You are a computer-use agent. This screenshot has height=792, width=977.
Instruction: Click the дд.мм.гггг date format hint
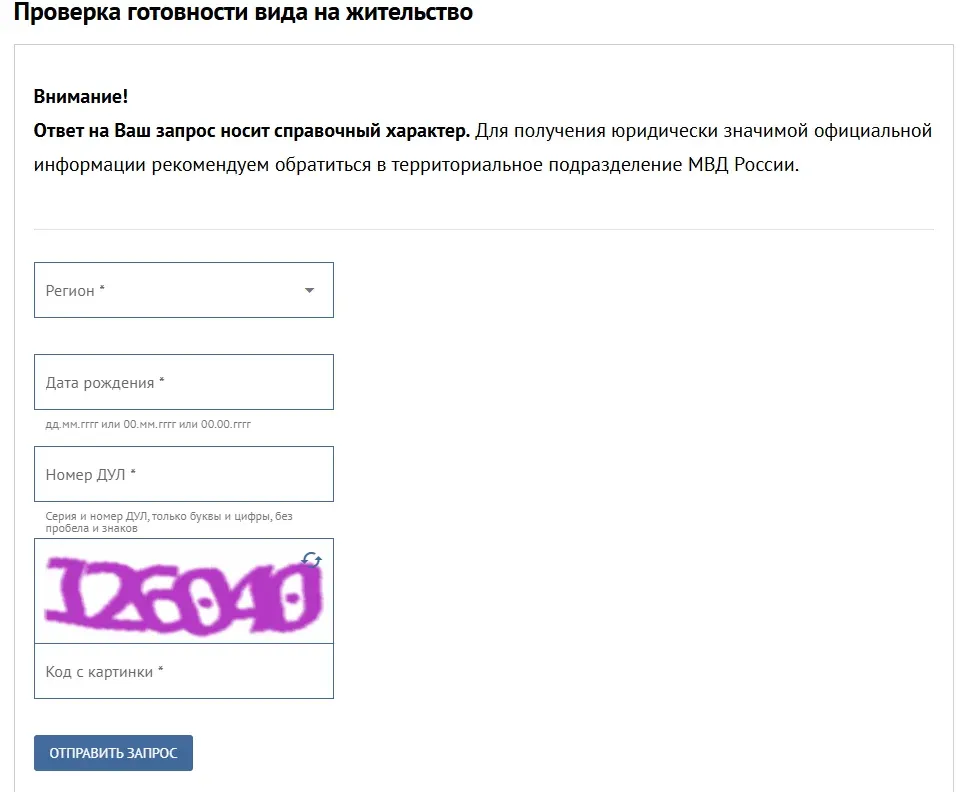tap(148, 424)
